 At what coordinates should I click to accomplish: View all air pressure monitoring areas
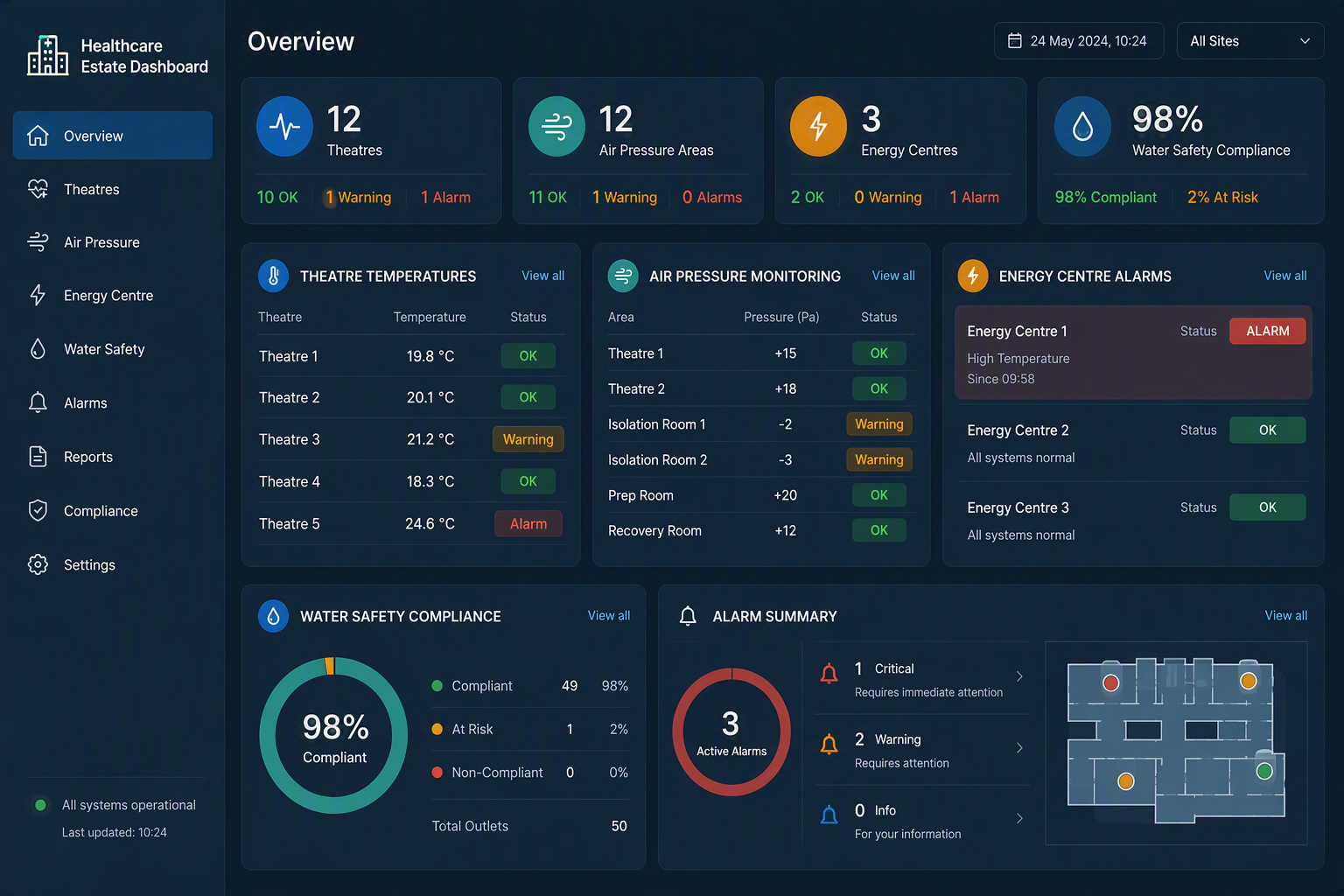tap(893, 276)
